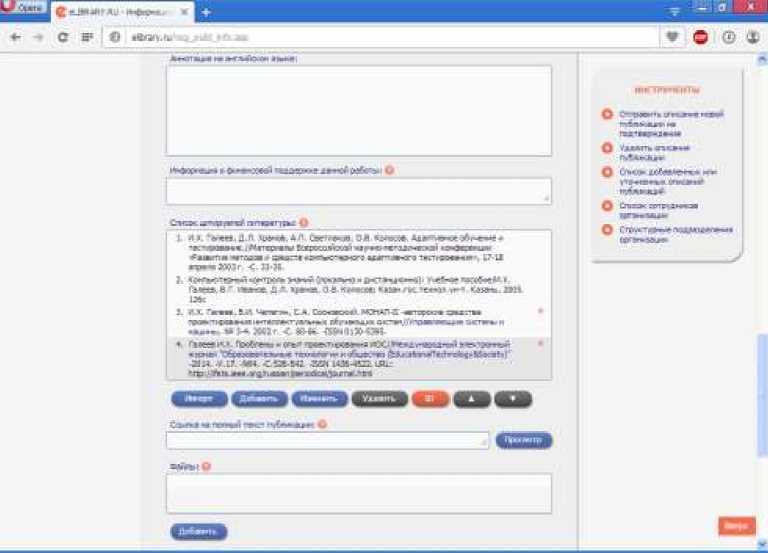Image resolution: width=768 pixels, height=553 pixels.
Task: Open help icon beside Файлы label
Action: click(x=206, y=466)
